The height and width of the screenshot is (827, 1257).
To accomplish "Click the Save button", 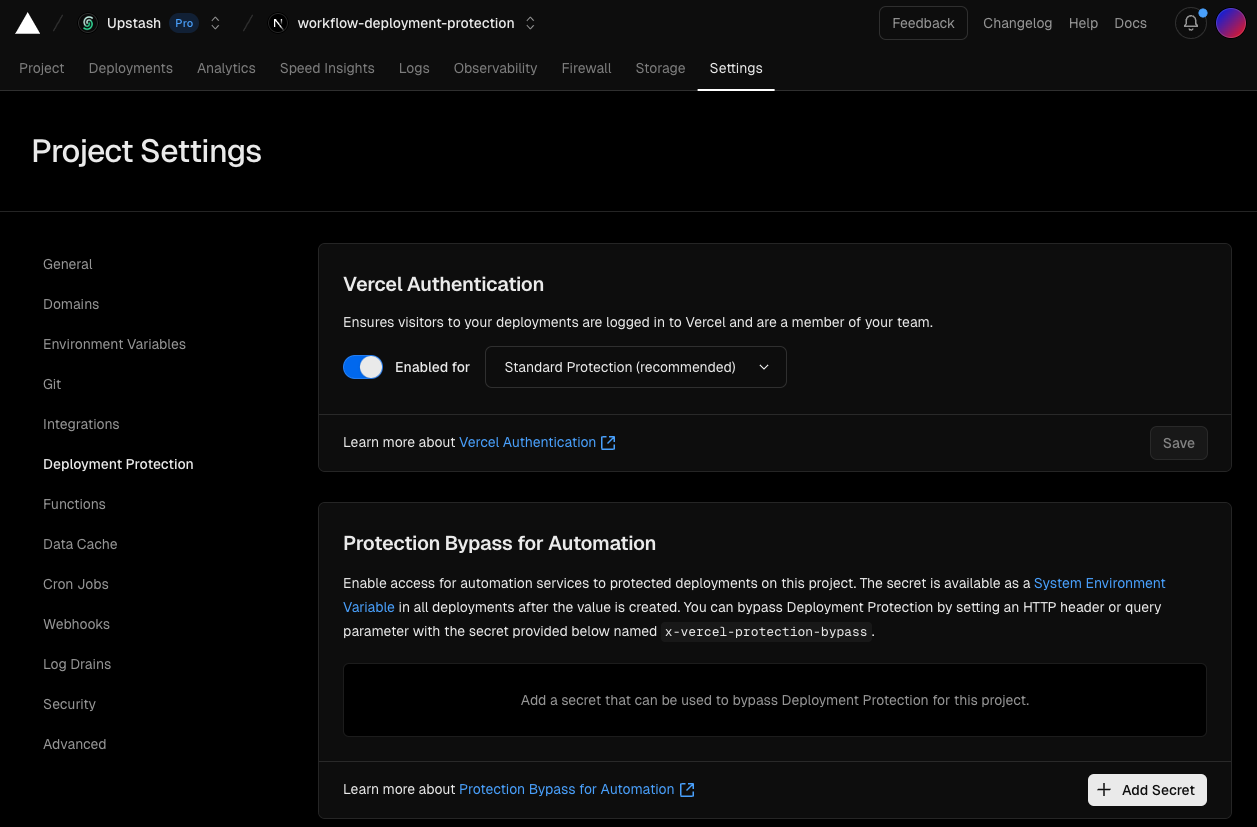I will [1178, 443].
